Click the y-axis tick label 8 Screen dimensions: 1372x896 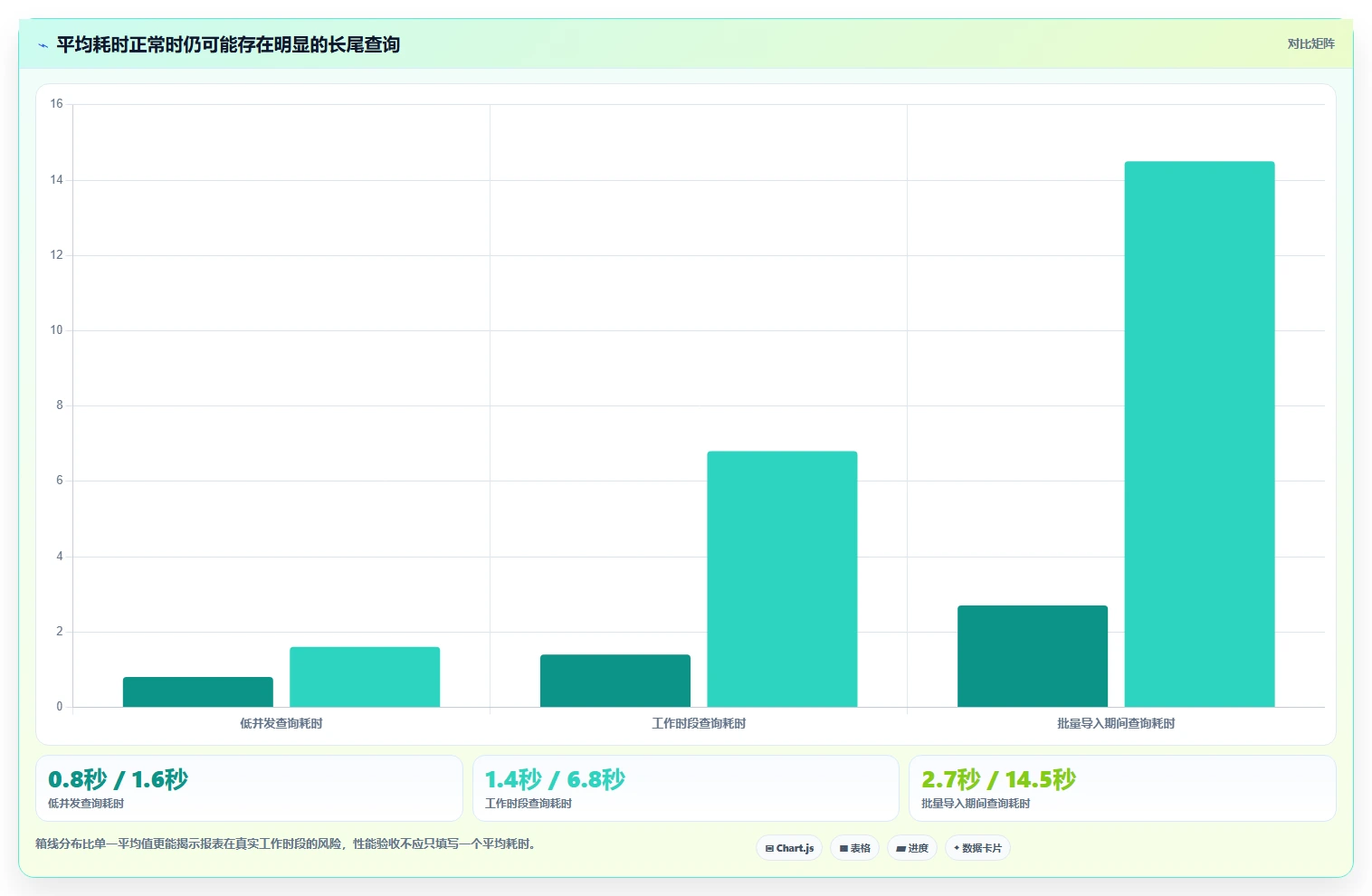click(x=60, y=405)
